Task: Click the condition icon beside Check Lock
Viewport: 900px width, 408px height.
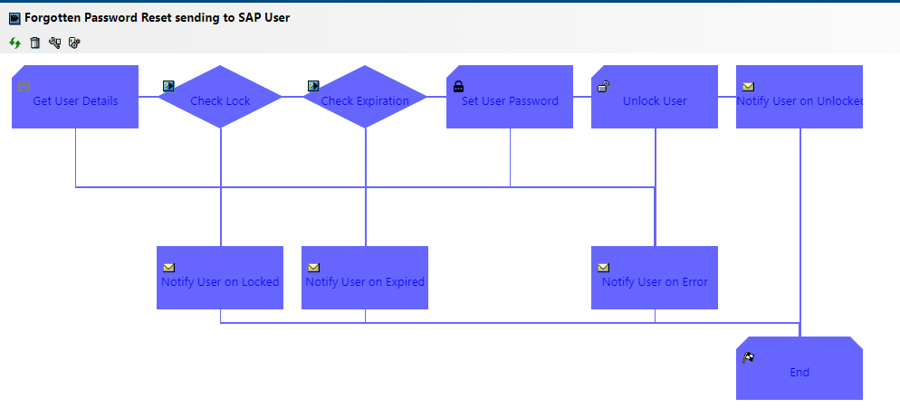Action: pos(169,86)
